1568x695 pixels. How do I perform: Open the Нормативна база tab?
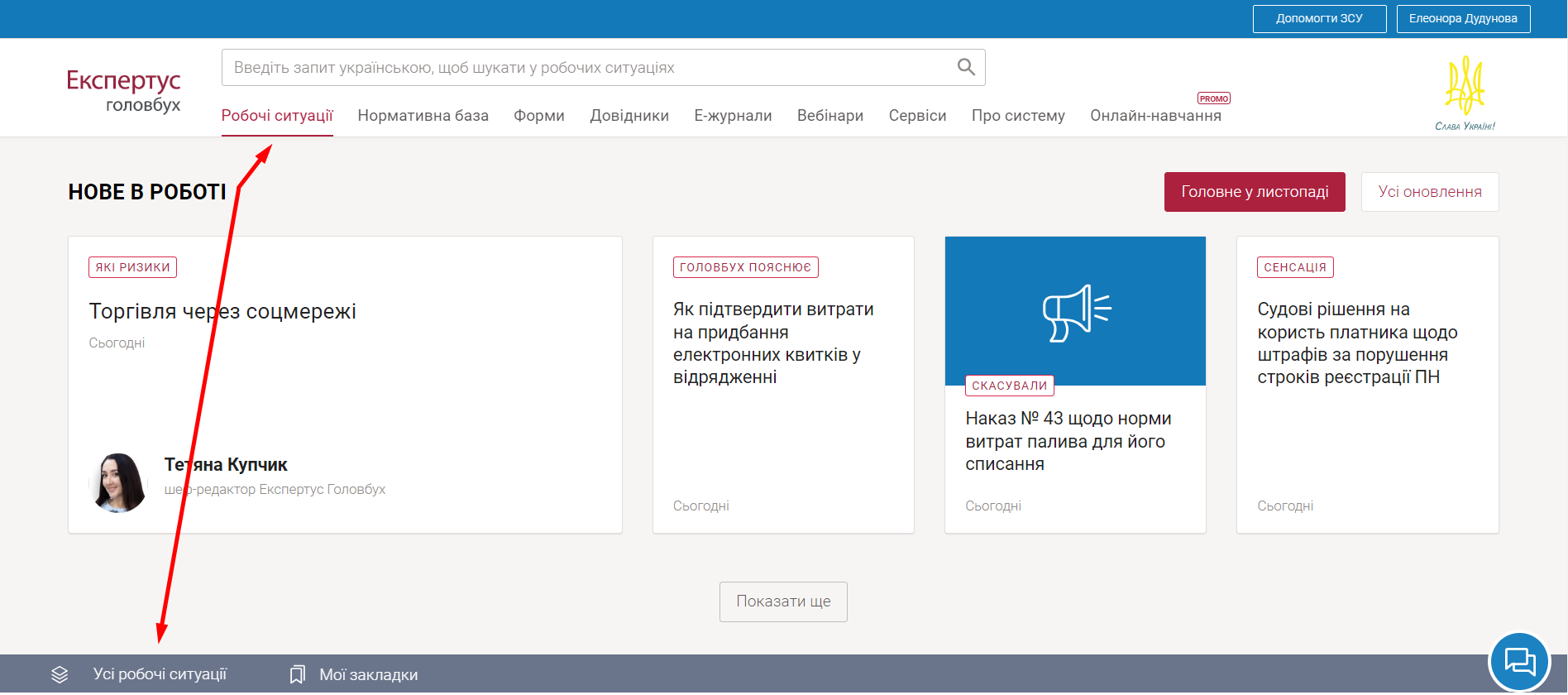coord(423,116)
